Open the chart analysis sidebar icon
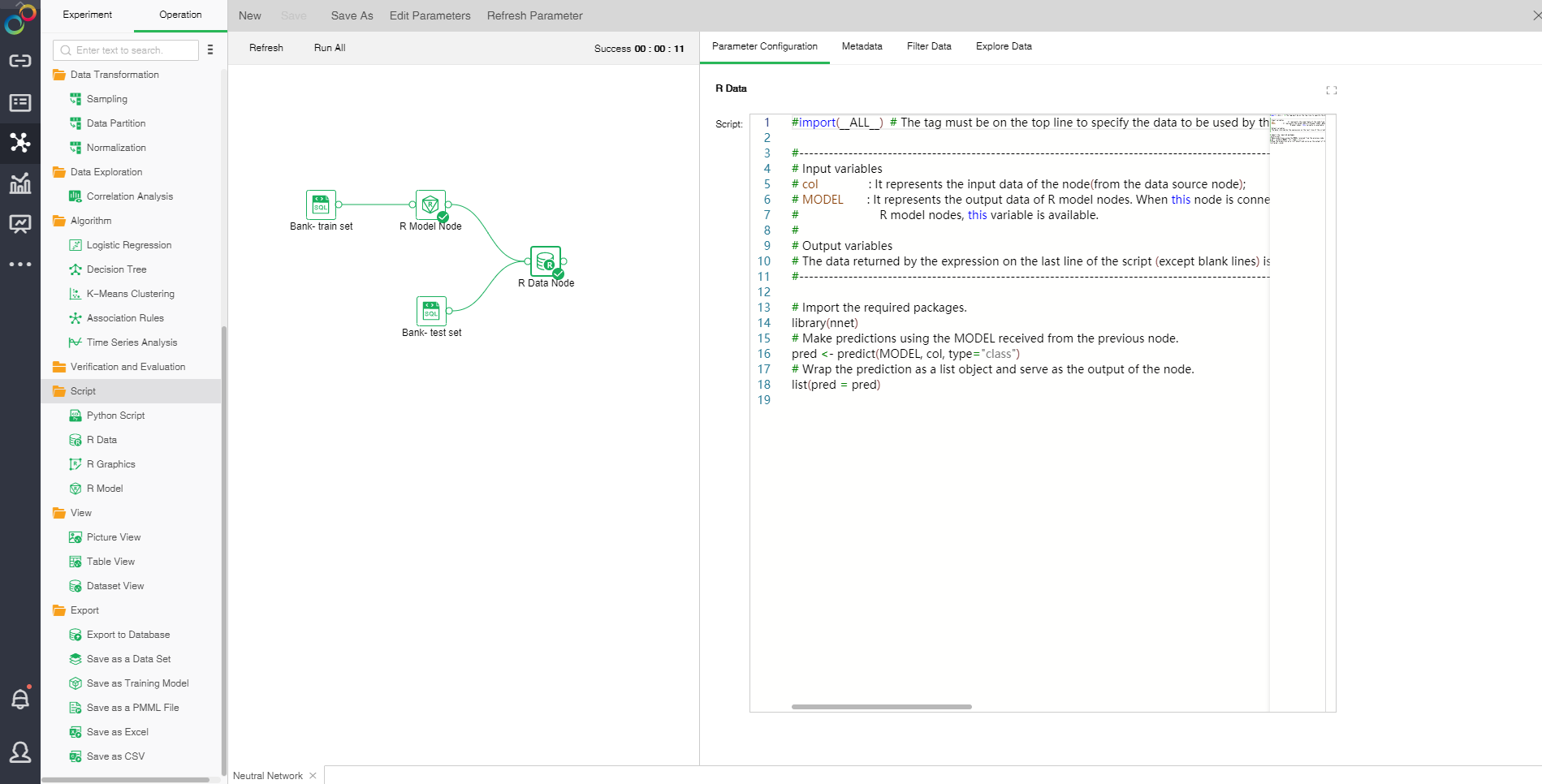The image size is (1542, 784). tap(19, 183)
